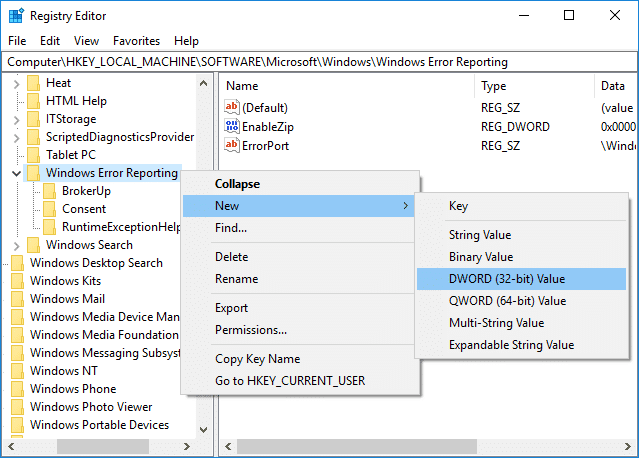639x458 pixels.
Task: Create a new Expandable String Value
Action: point(522,345)
